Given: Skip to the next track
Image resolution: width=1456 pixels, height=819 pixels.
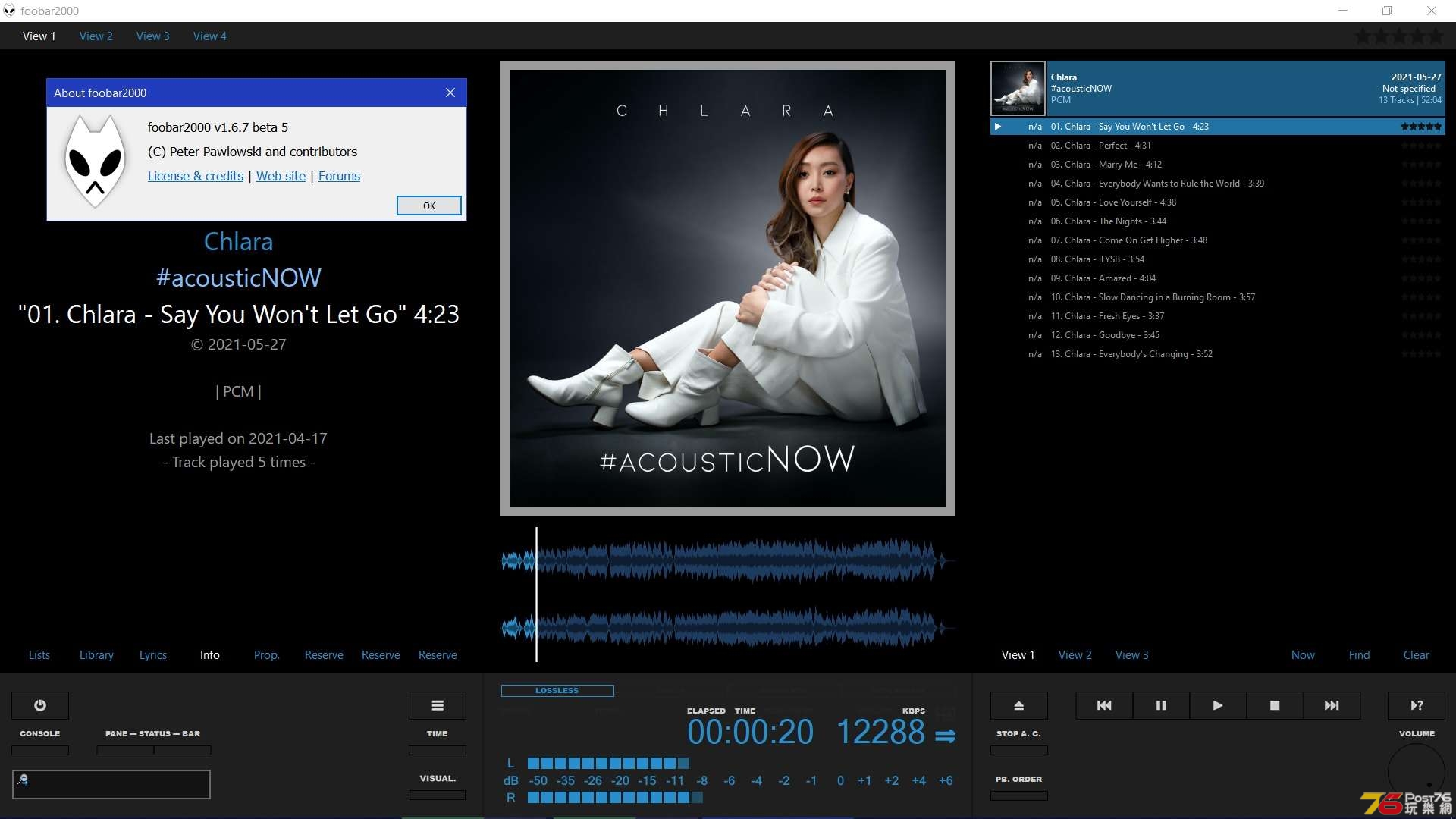Looking at the screenshot, I should pyautogui.click(x=1332, y=705).
